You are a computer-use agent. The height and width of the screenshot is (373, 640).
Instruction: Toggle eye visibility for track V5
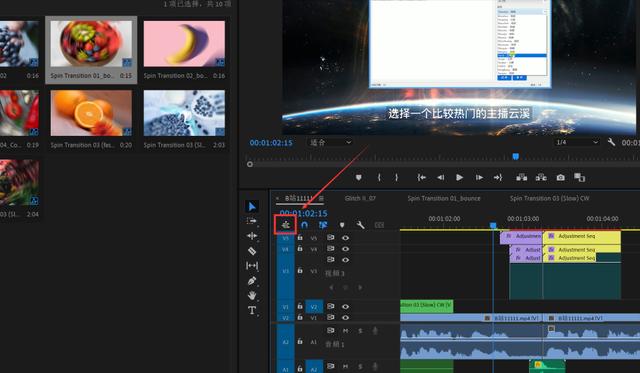tap(345, 238)
